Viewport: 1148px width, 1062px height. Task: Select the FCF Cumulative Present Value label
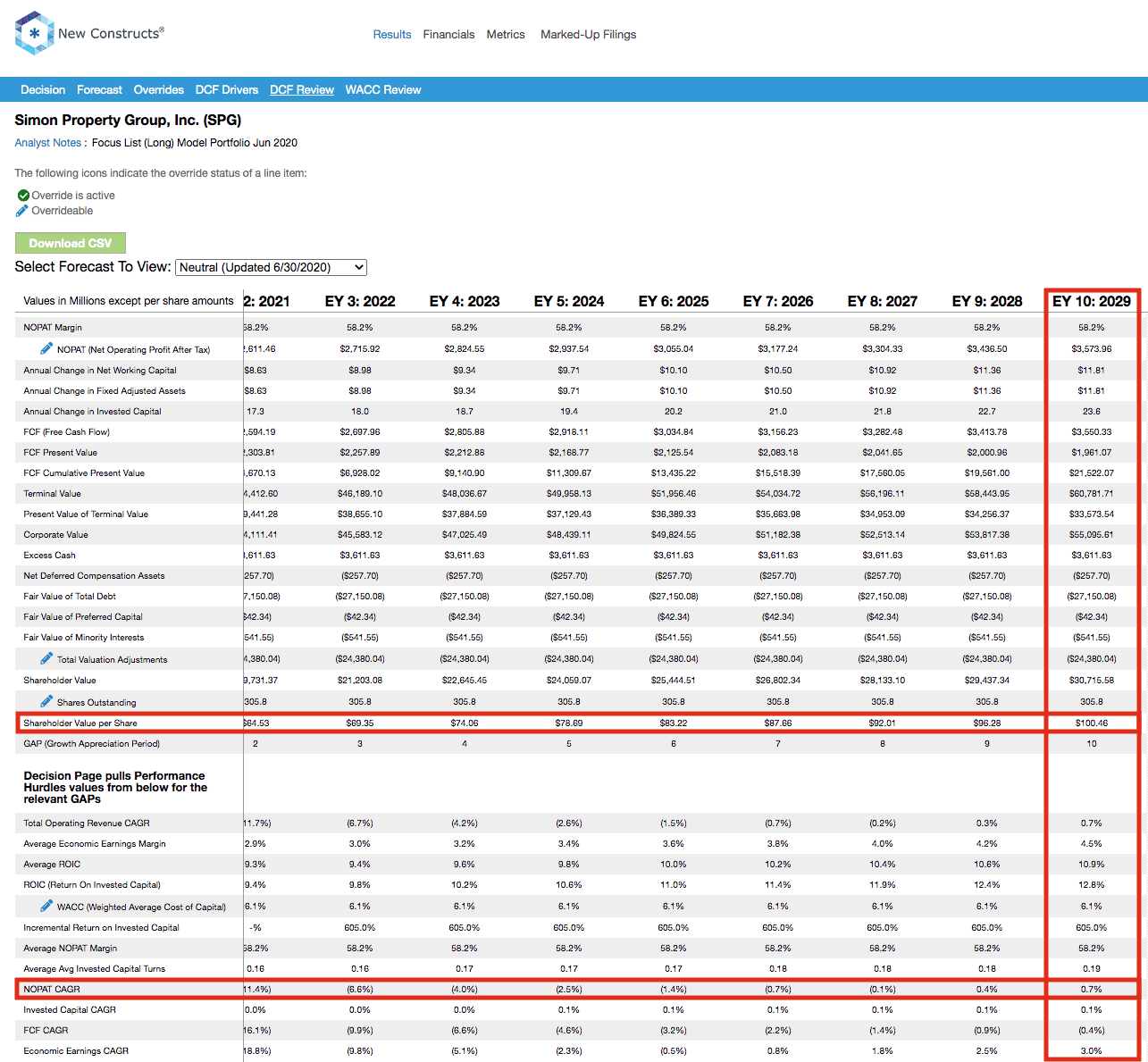point(84,473)
